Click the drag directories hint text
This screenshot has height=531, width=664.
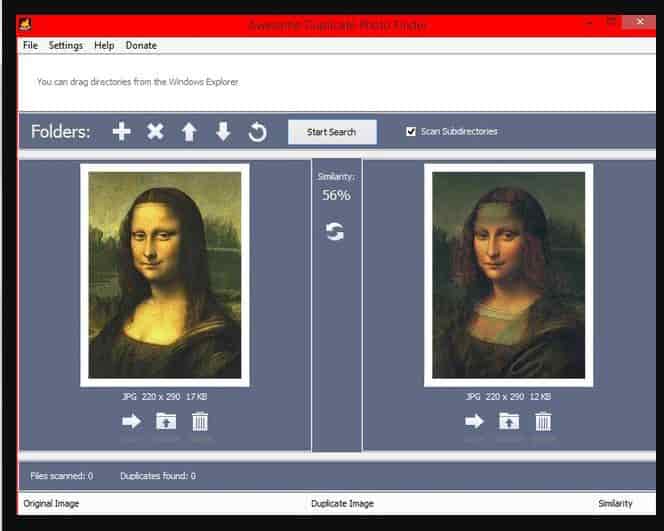138,82
